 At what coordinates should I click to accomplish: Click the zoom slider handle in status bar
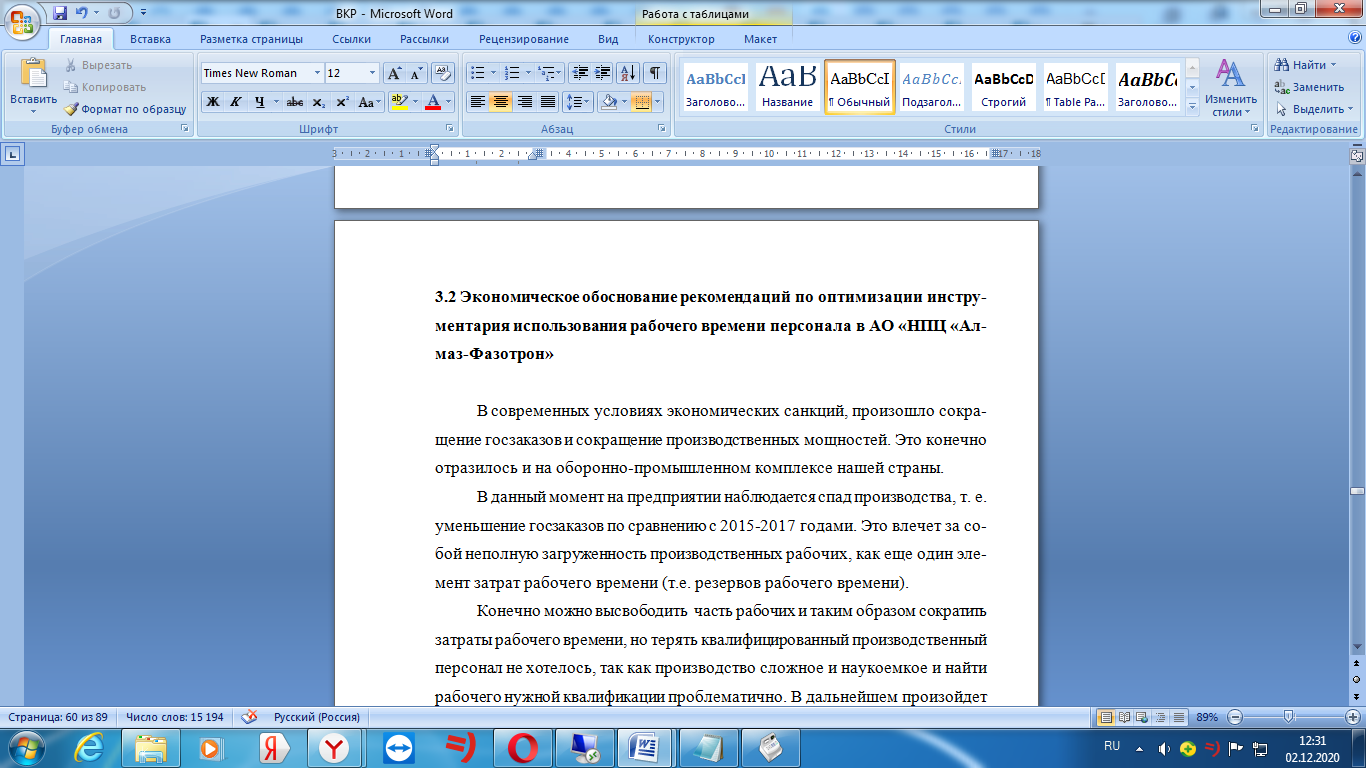point(1288,717)
